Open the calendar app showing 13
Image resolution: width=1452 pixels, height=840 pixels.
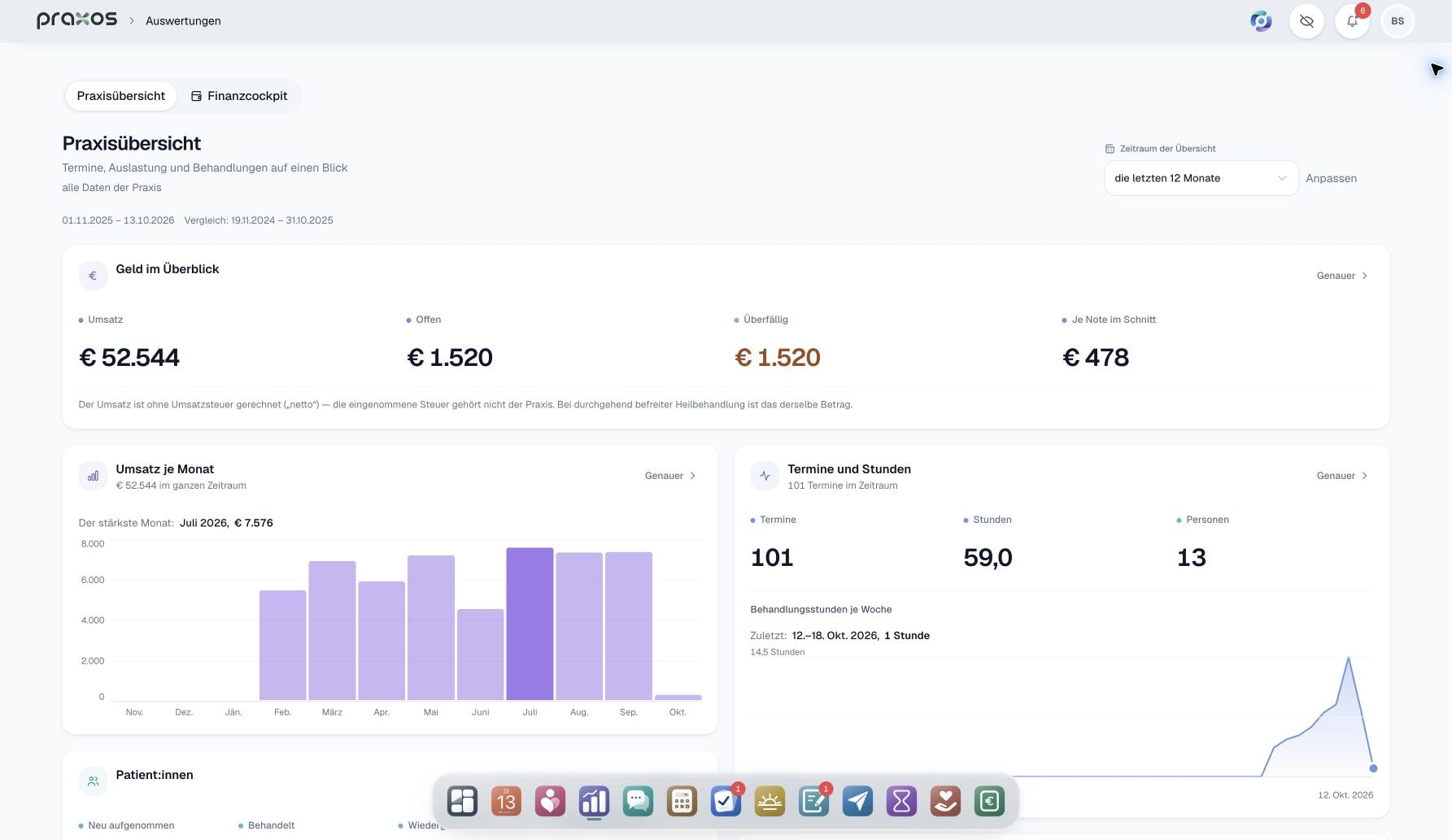point(506,802)
